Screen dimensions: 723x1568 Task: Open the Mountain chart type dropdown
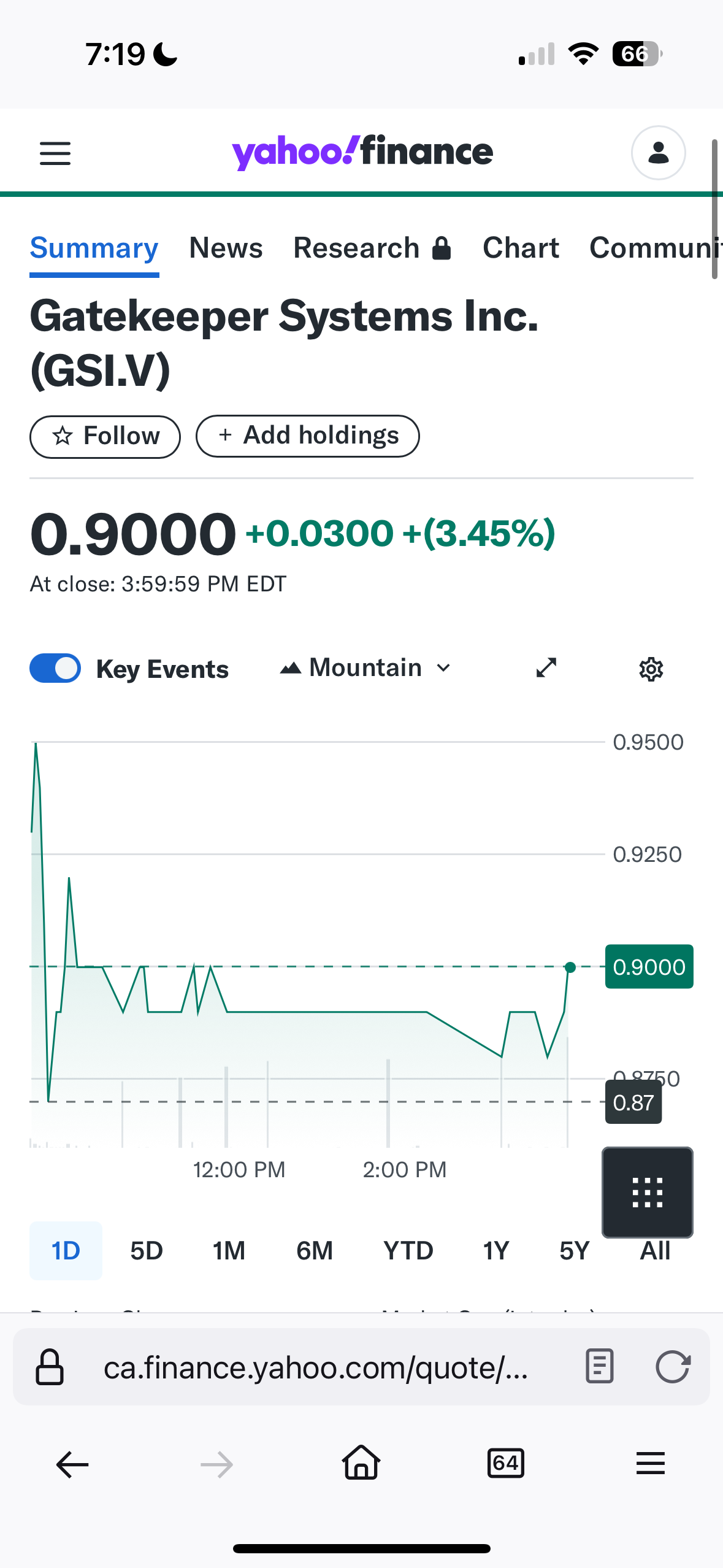(x=365, y=668)
